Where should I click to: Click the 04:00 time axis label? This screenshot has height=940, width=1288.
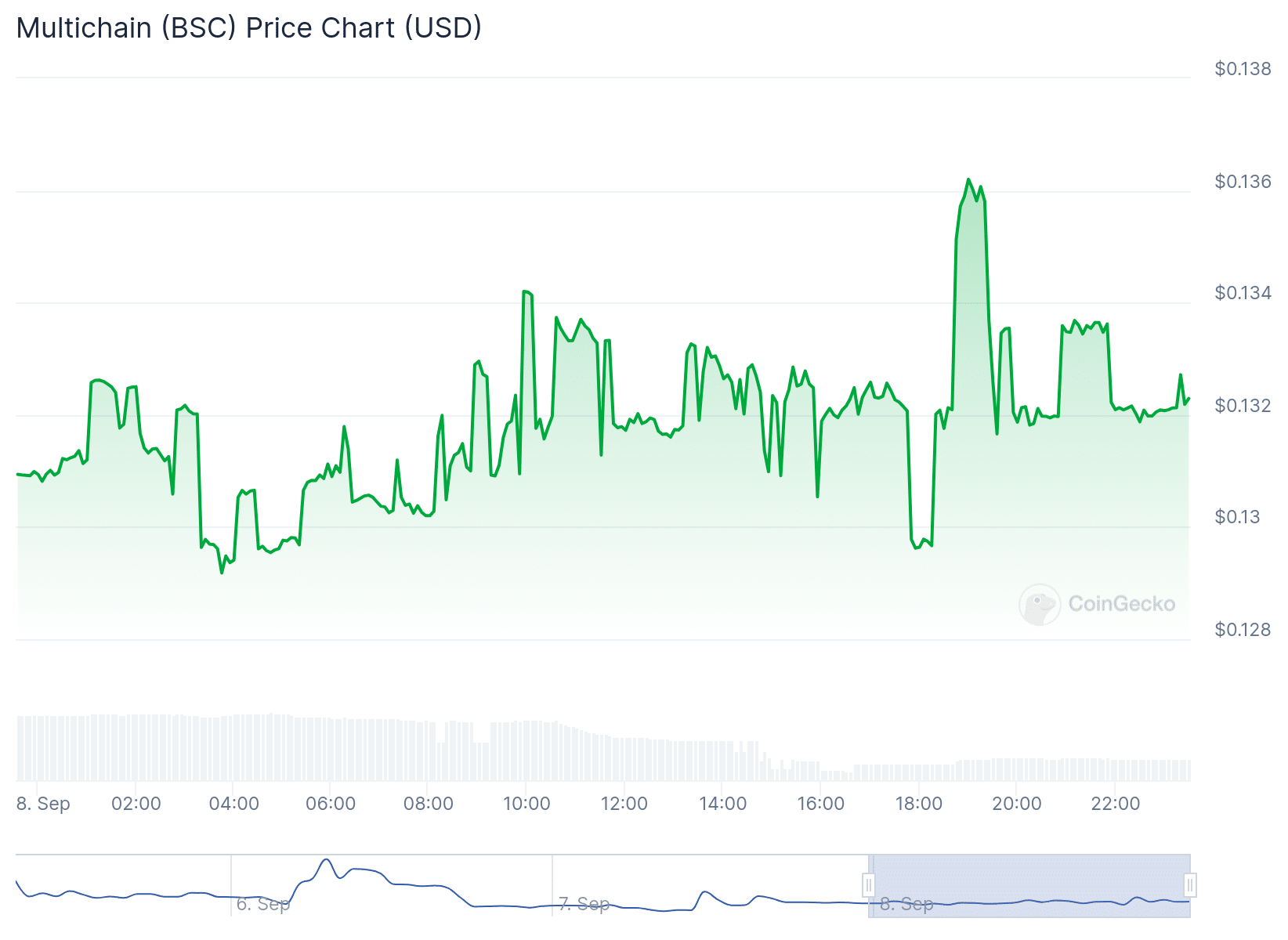(x=233, y=804)
